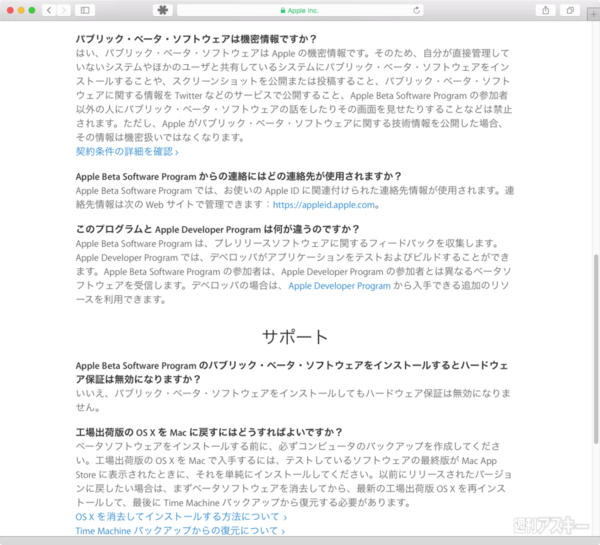Viewport: 600px width, 545px height.
Task: Reload the page with the refresh icon
Action: [417, 10]
